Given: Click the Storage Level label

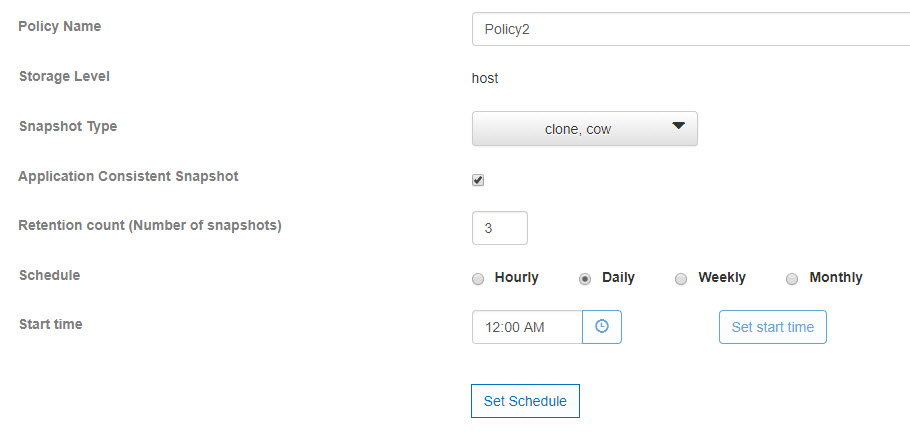Looking at the screenshot, I should pos(64,77).
